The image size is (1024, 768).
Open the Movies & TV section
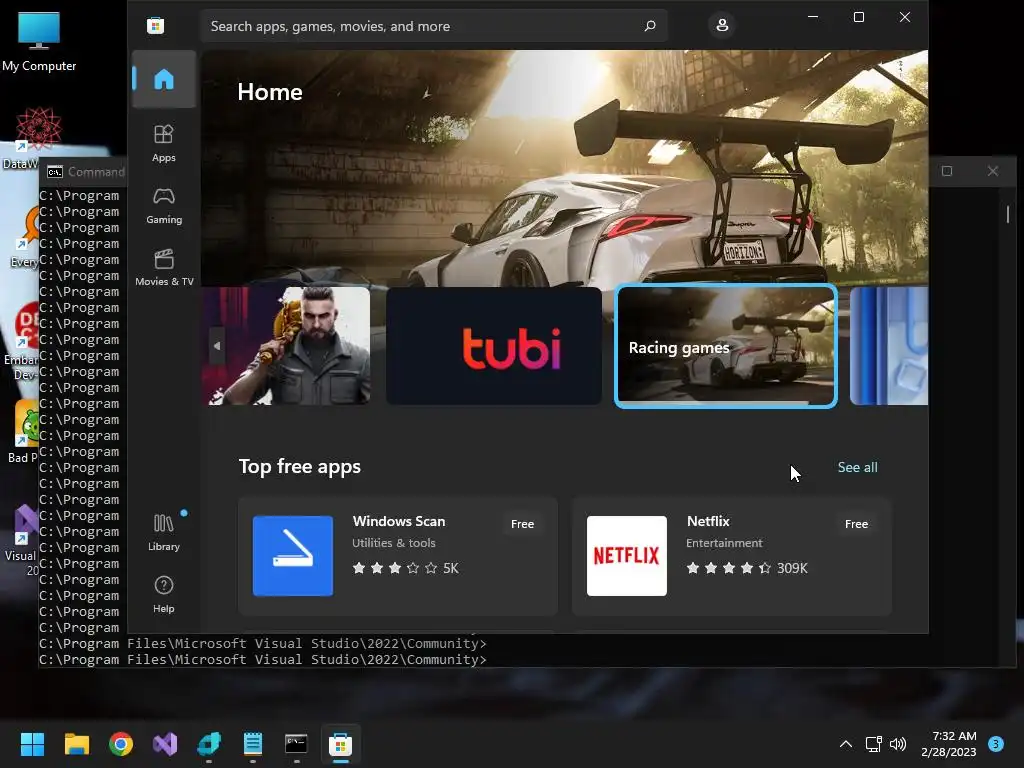point(164,267)
